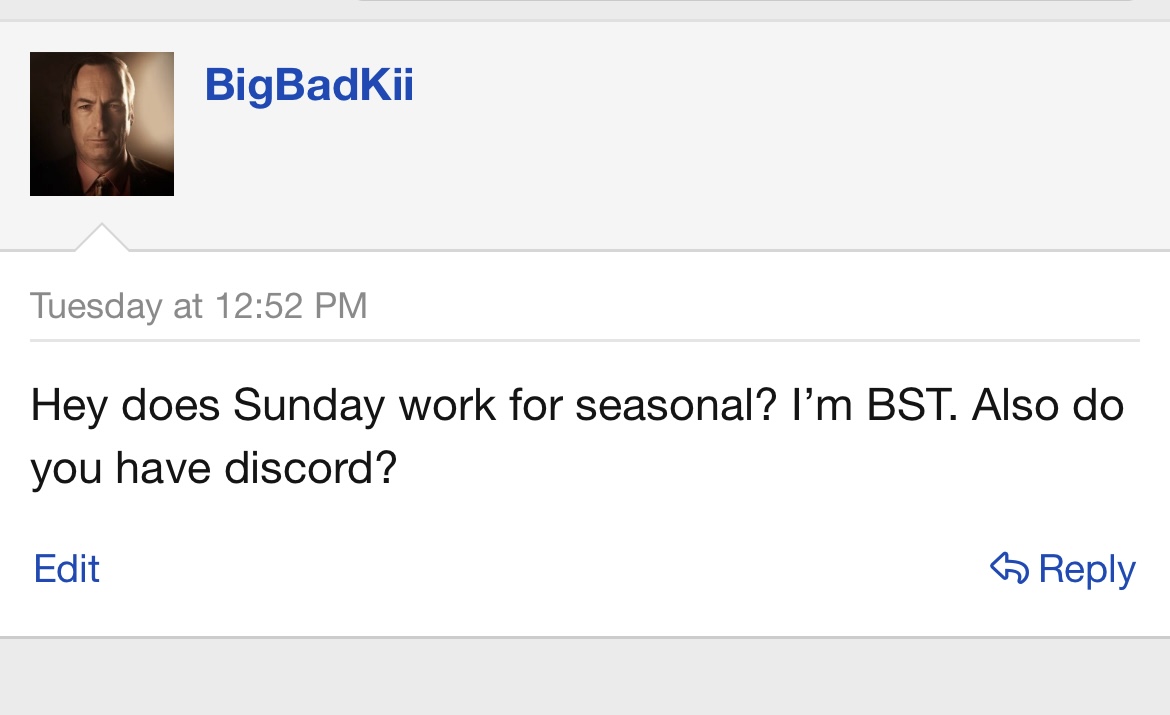The image size is (1170, 715).
Task: Click the word have in the message
Action: [x=163, y=466]
